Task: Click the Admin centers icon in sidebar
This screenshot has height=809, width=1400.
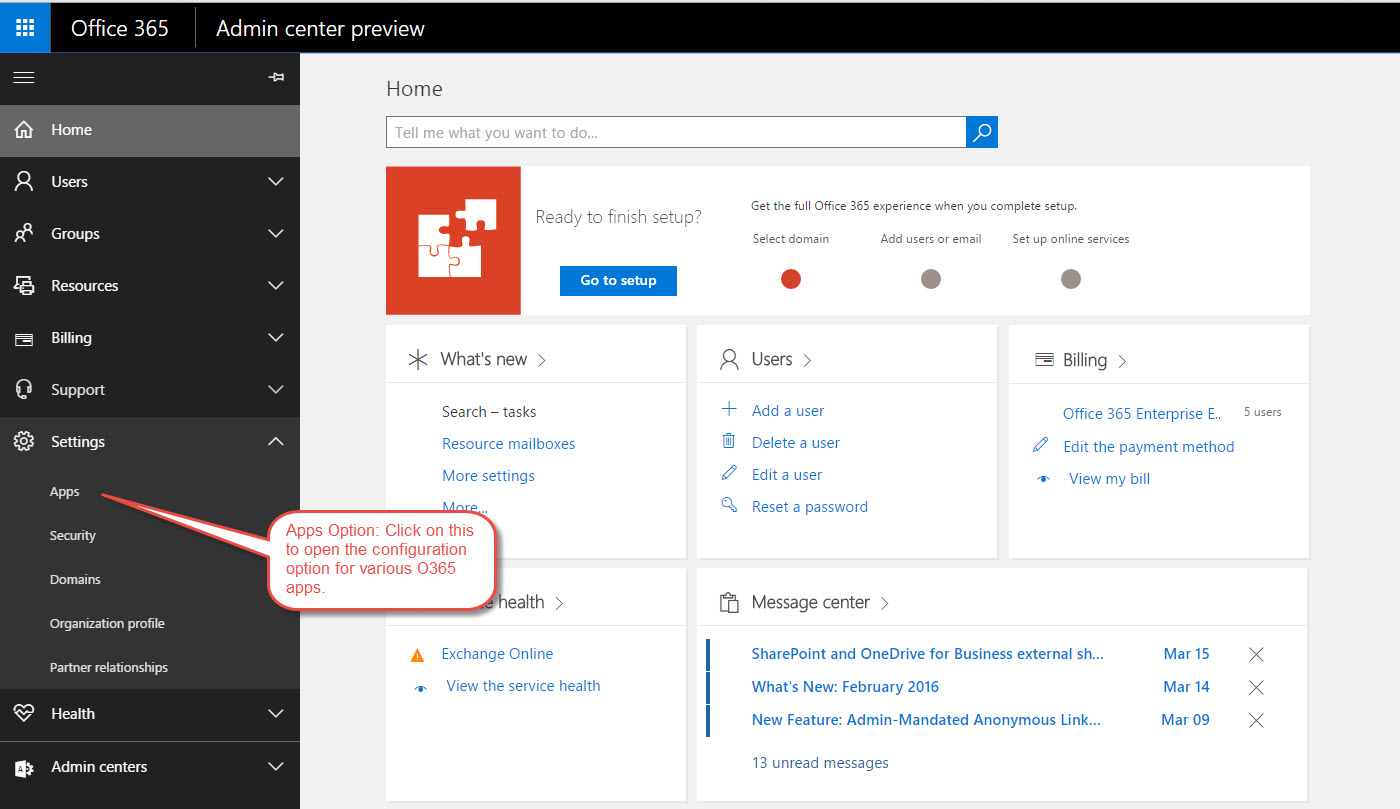Action: [24, 767]
